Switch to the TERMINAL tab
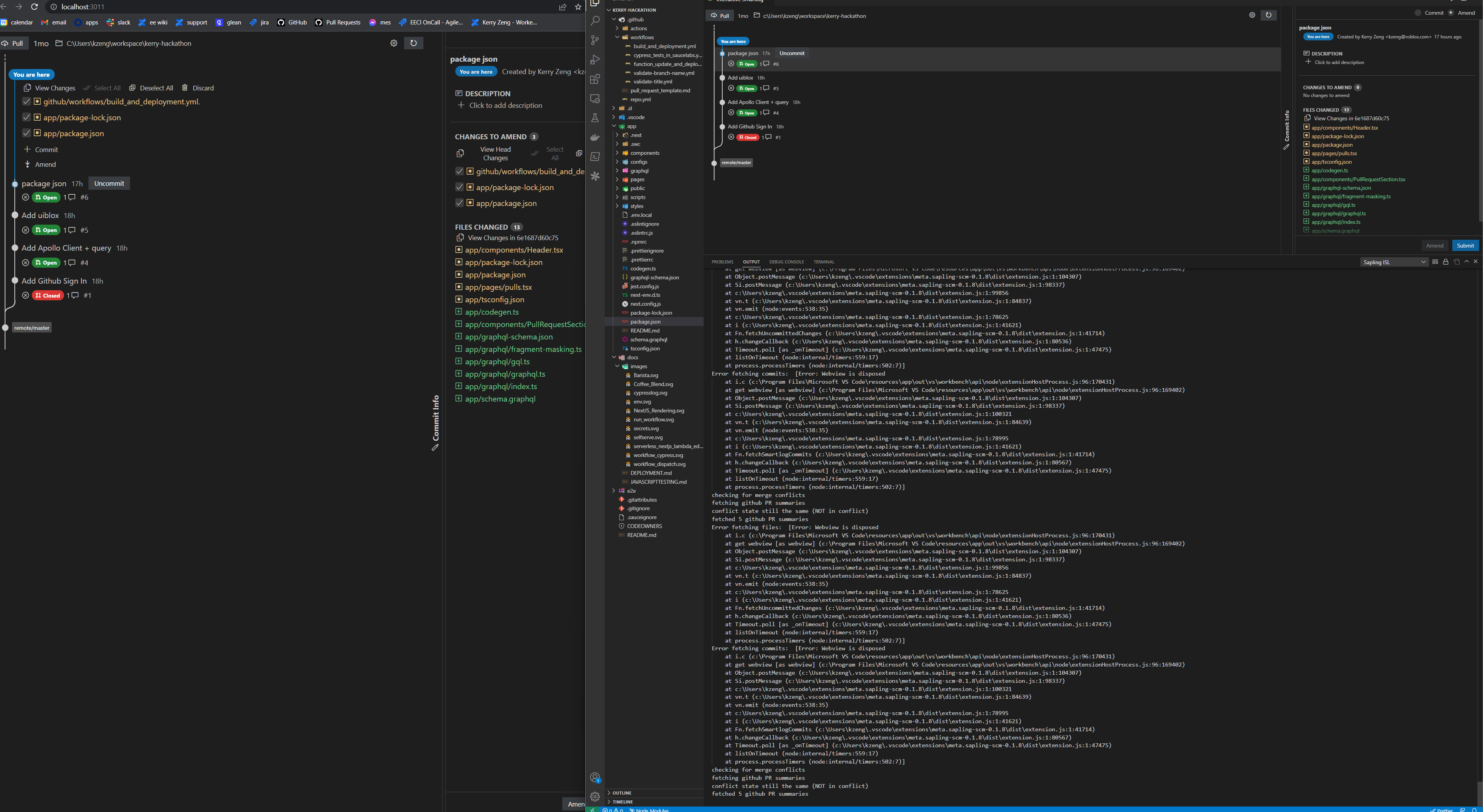Screen dimensions: 1483x812 823,262
